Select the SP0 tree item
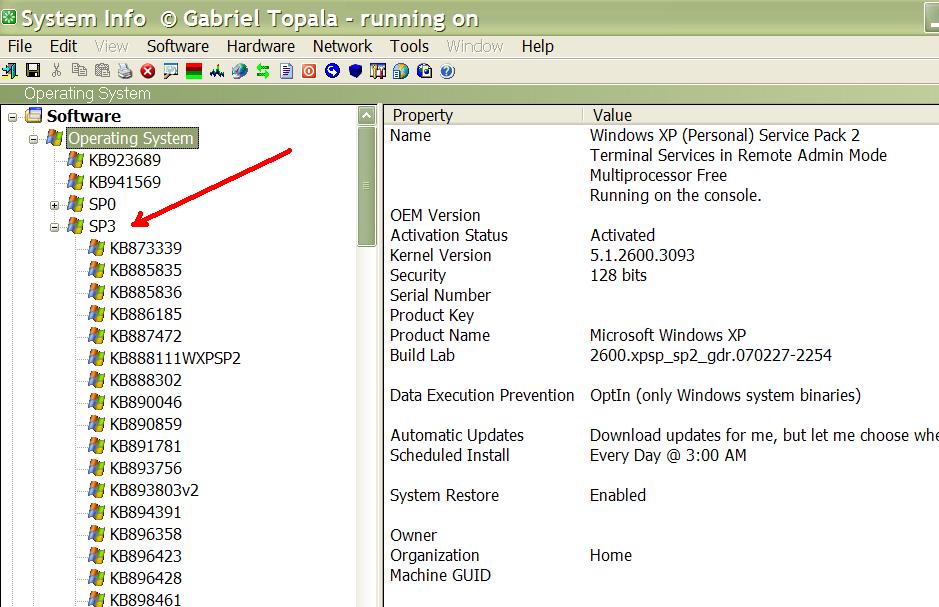This screenshot has height=607, width=939. click(102, 204)
